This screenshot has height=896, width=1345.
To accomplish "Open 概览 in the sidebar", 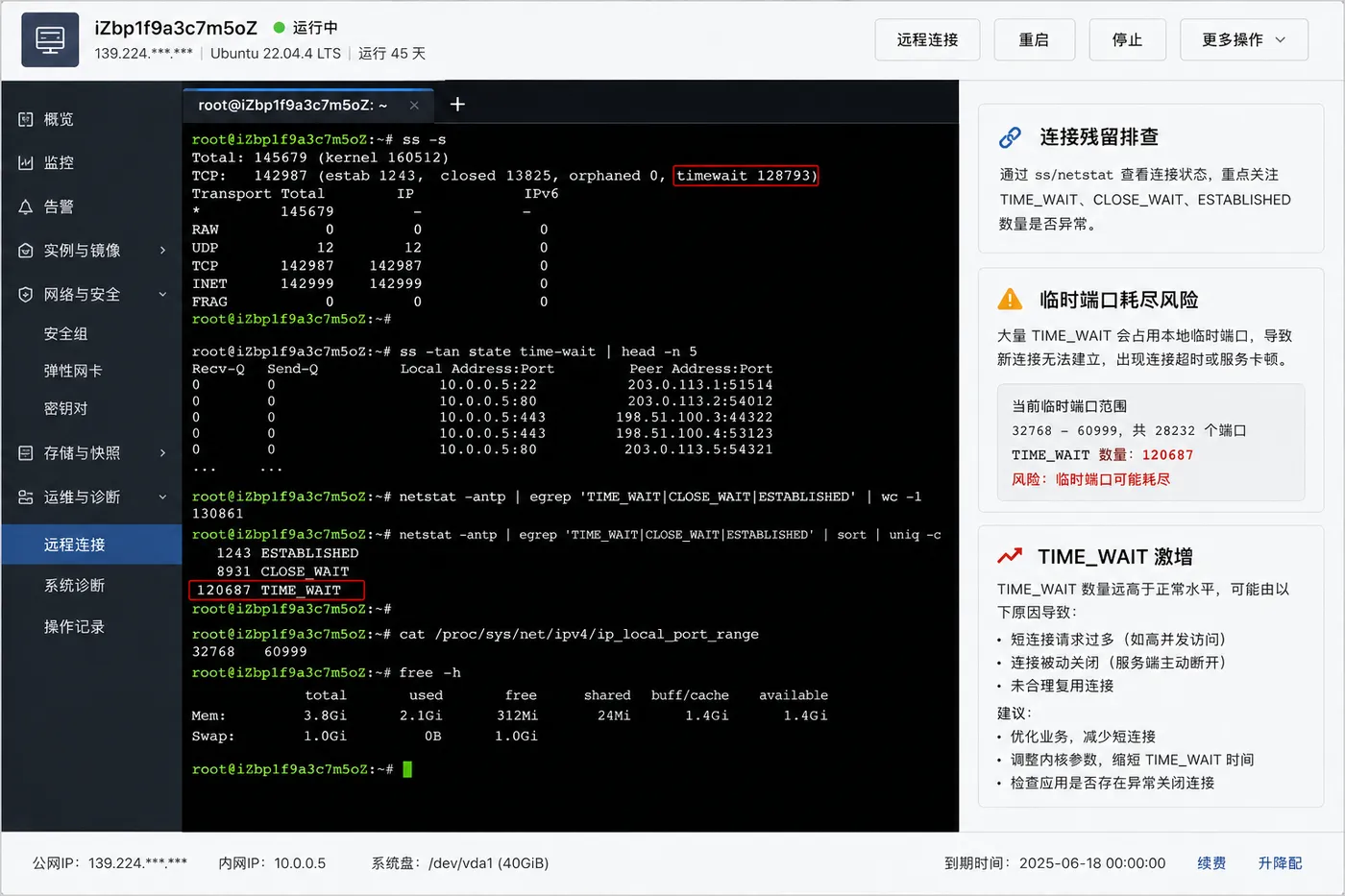I will click(91, 119).
